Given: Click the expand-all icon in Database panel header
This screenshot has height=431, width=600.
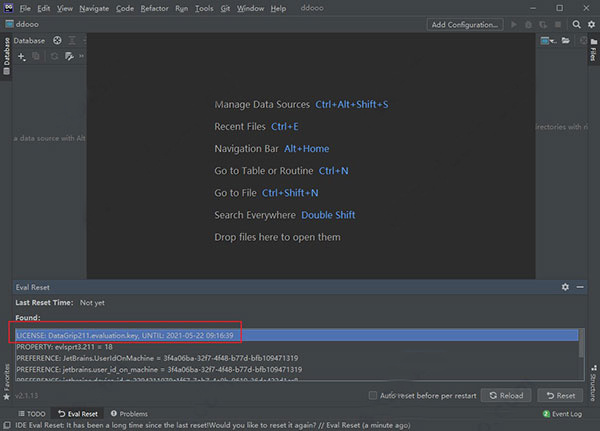Looking at the screenshot, I should [72, 41].
